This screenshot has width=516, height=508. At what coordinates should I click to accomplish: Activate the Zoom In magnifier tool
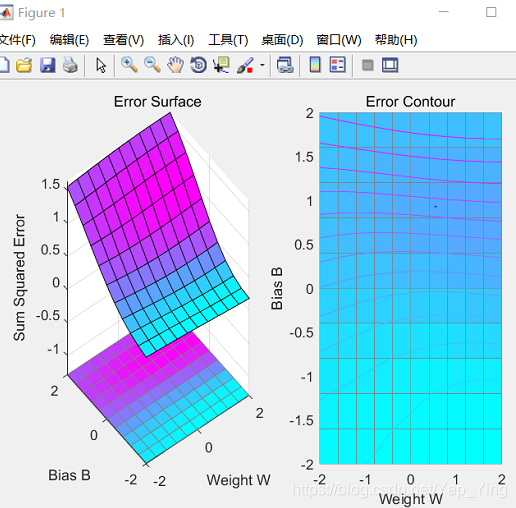point(129,65)
